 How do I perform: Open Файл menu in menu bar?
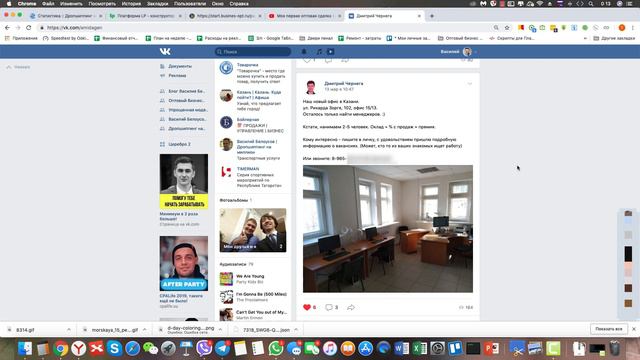(48, 4)
